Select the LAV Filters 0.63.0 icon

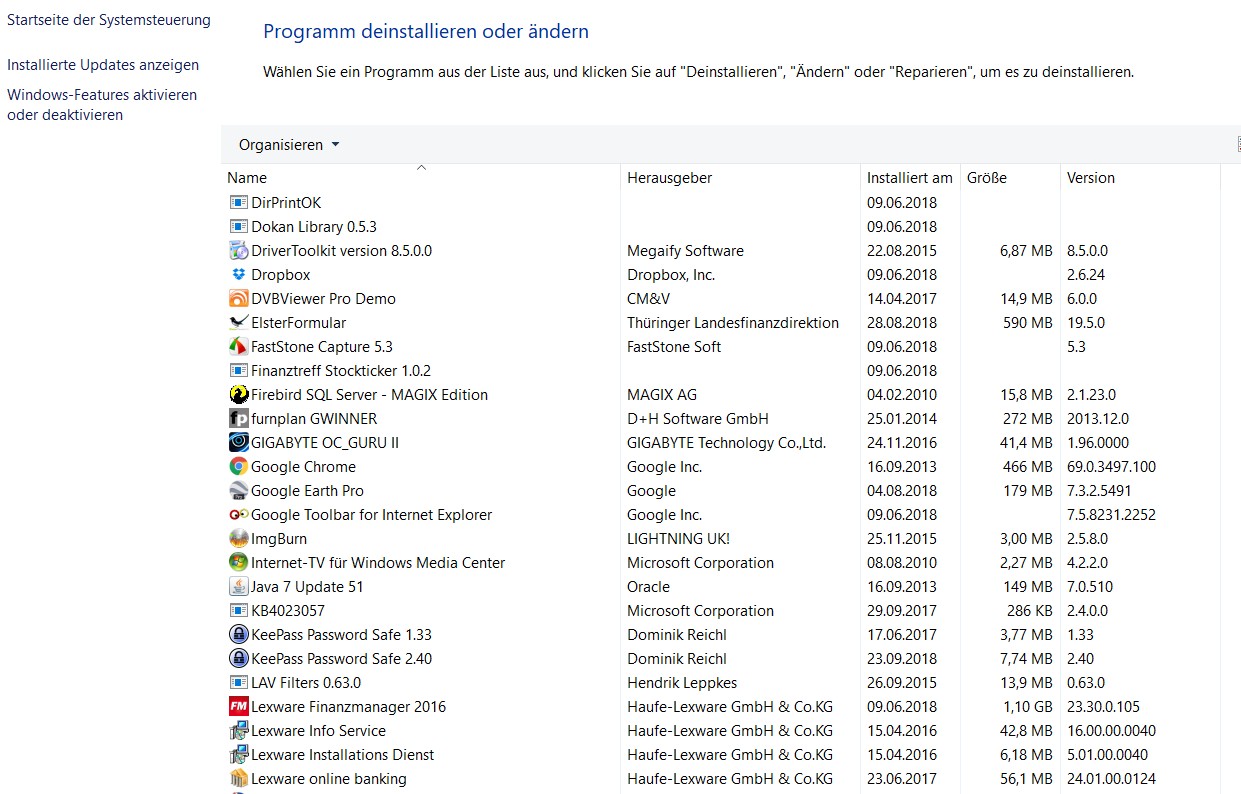click(238, 683)
